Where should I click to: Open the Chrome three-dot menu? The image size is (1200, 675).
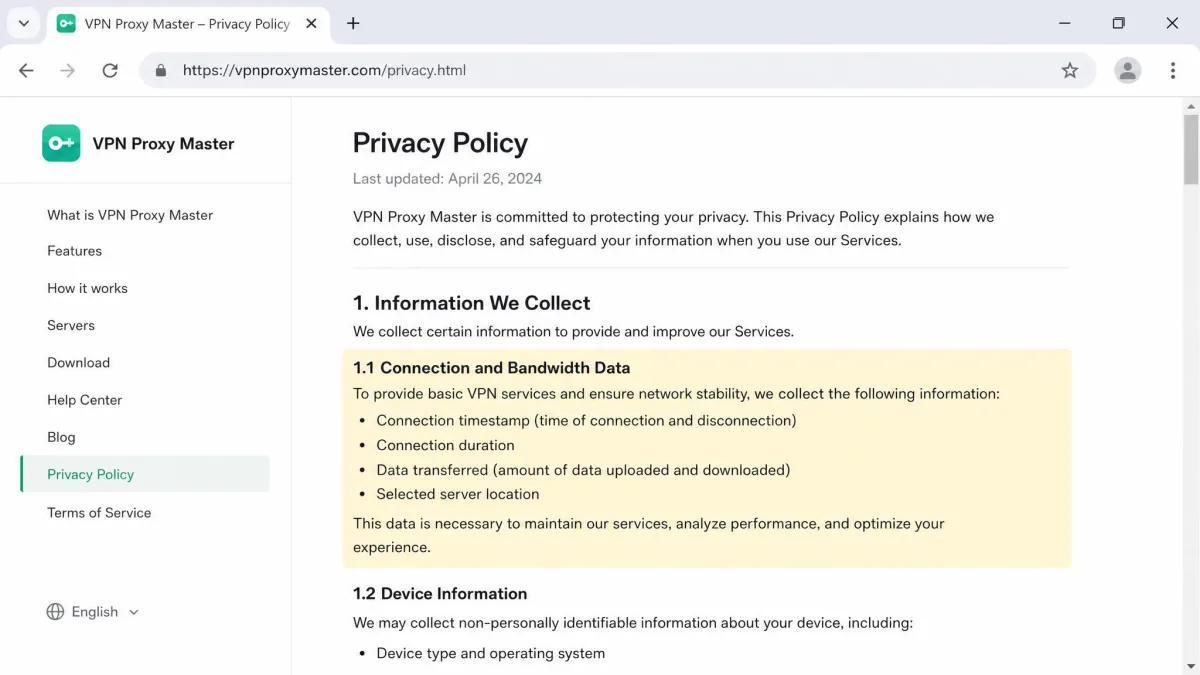coord(1173,70)
